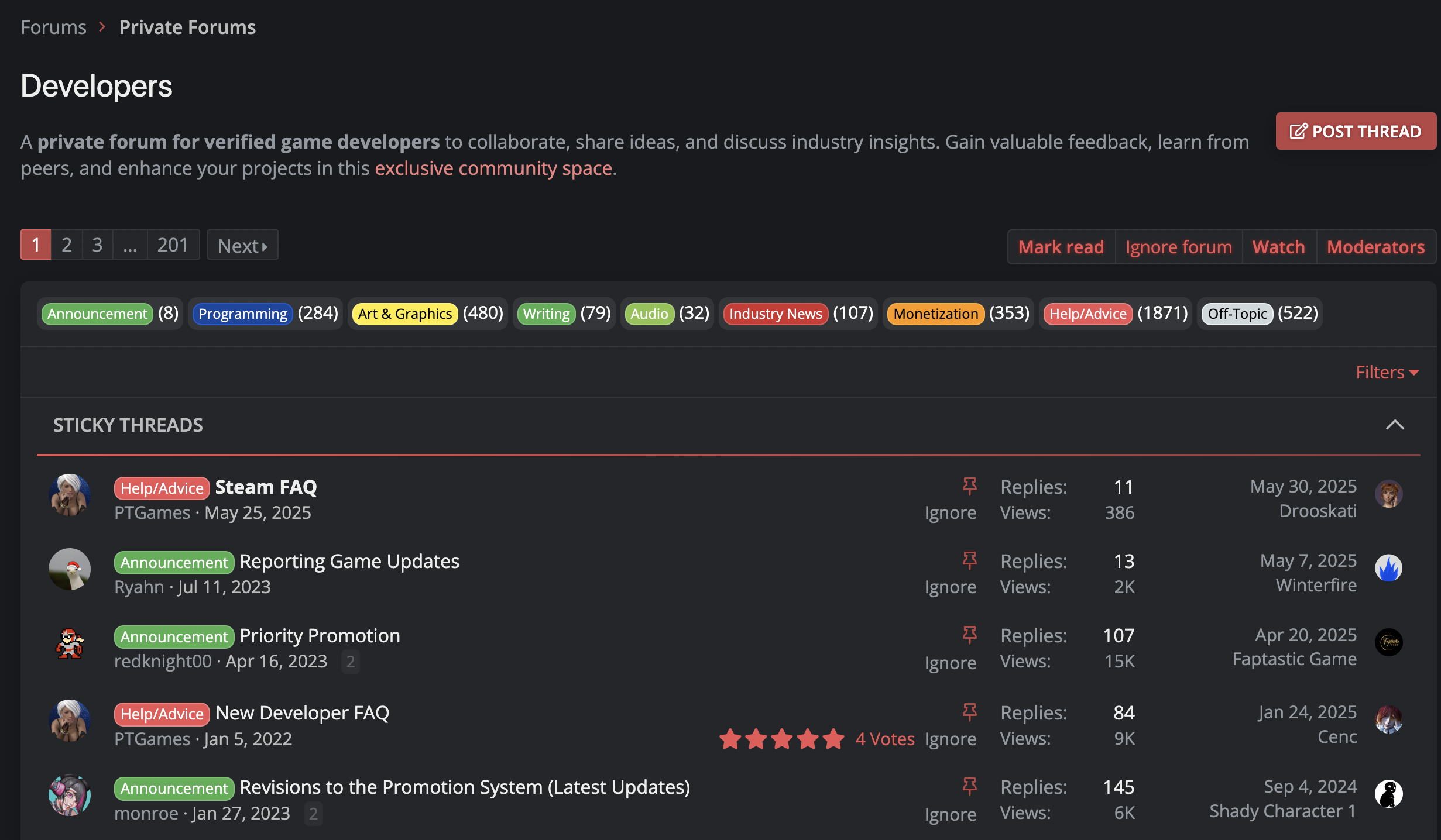Open Drooskati's small avatar
The image size is (1441, 840).
(1388, 494)
